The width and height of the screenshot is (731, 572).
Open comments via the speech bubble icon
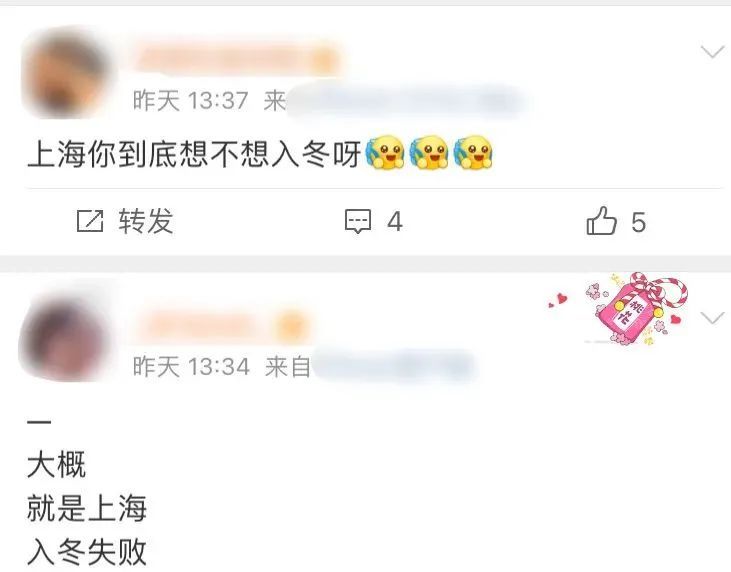tap(358, 221)
